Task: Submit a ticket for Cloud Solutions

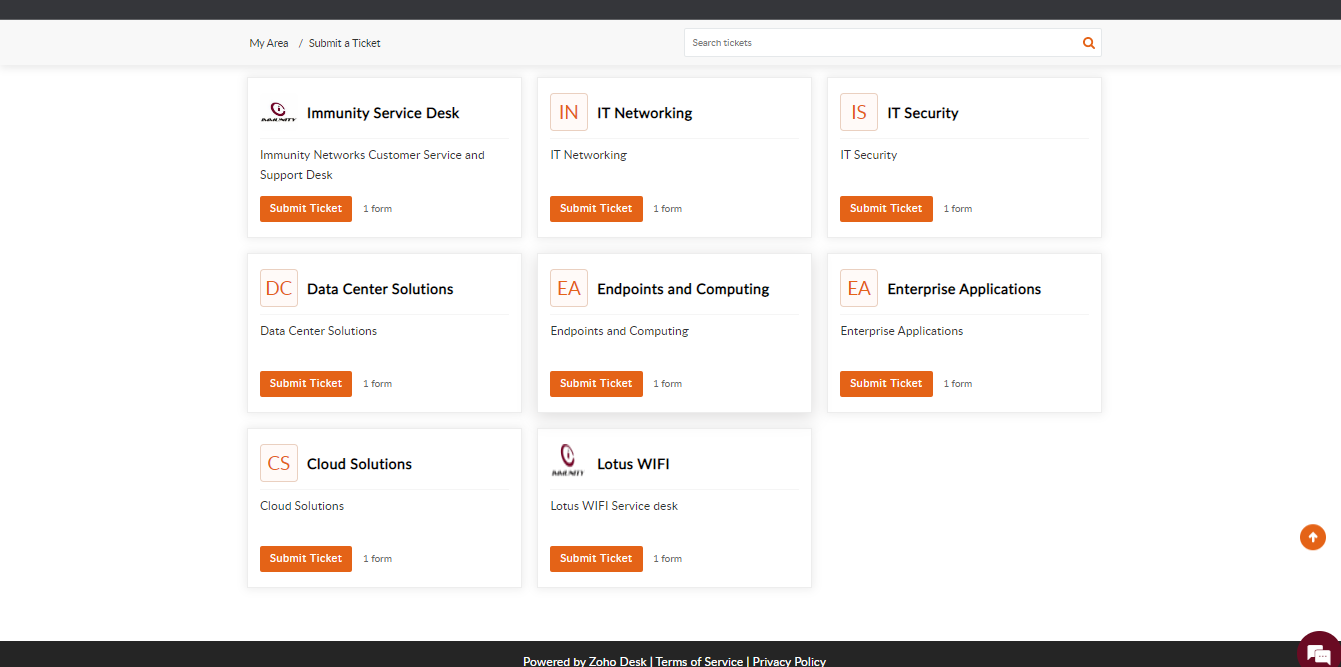Action: click(306, 558)
